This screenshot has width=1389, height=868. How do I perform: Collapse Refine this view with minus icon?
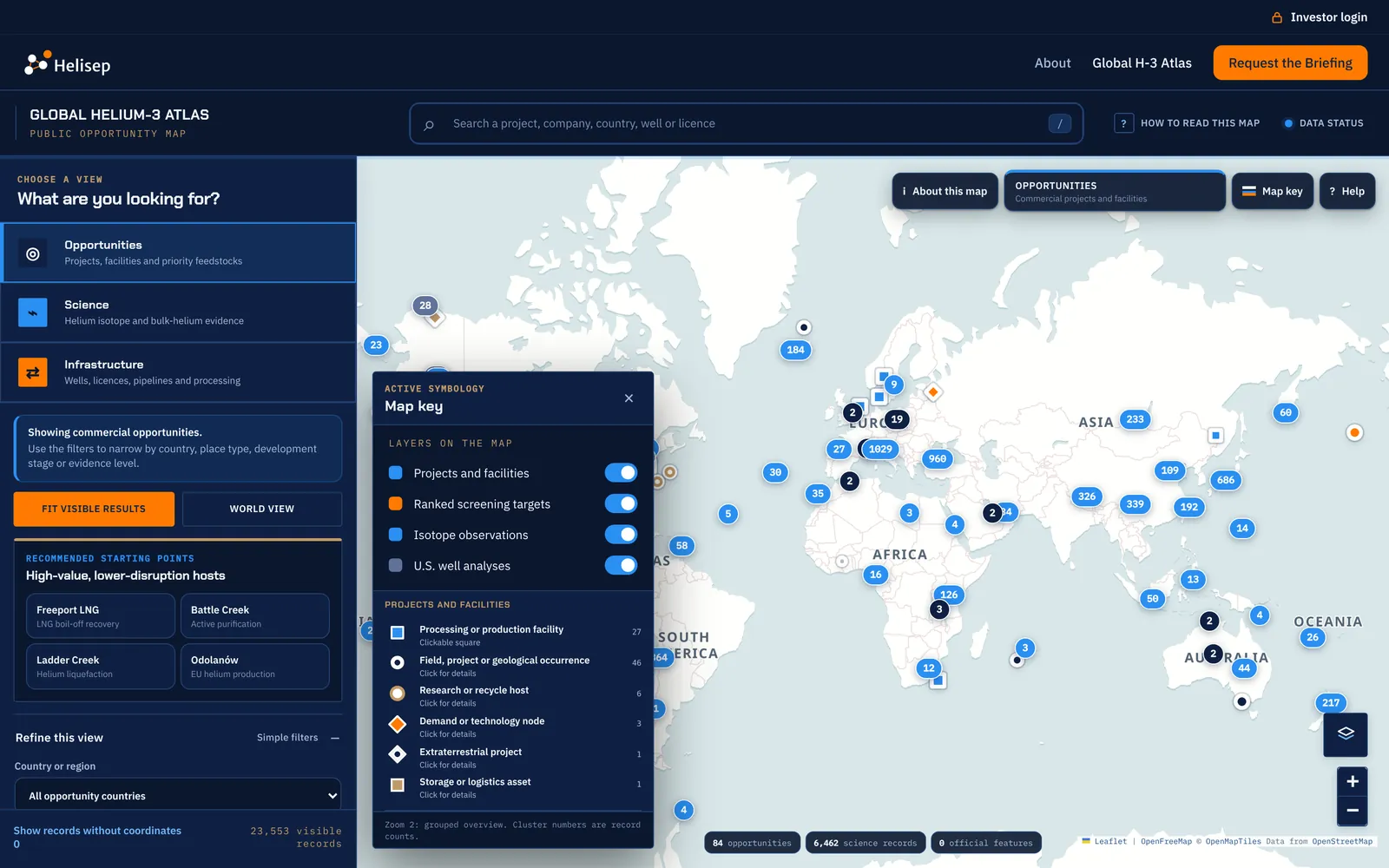coord(335,738)
